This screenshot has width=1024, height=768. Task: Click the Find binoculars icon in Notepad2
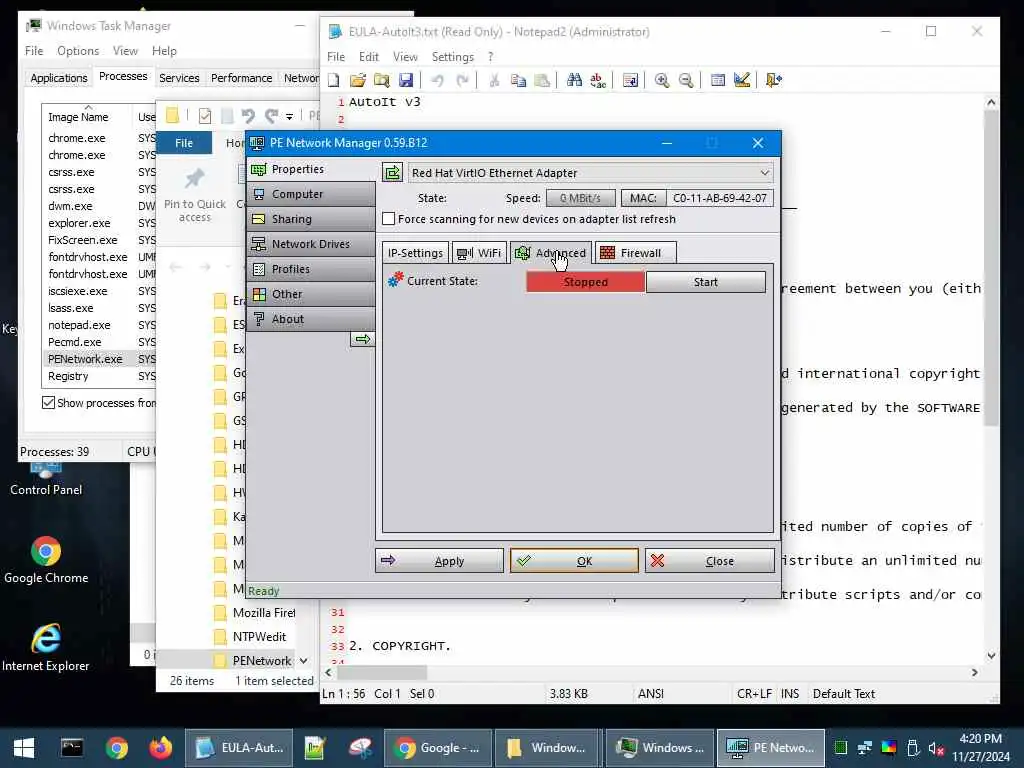tap(574, 80)
